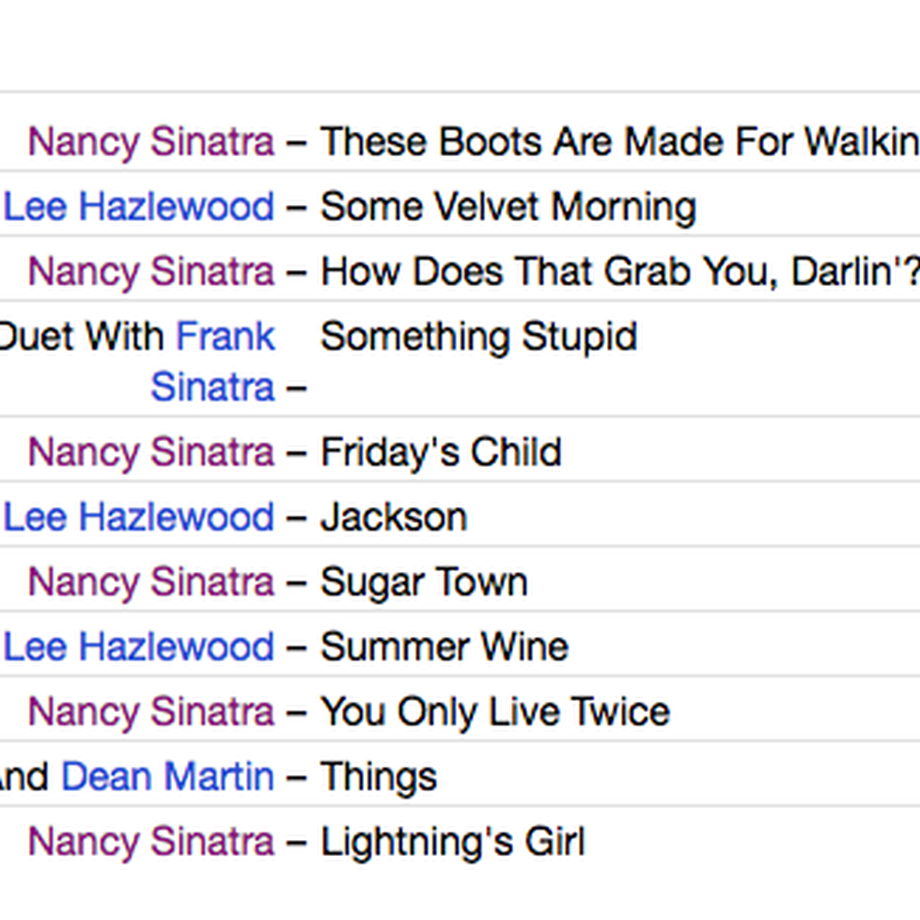Click the Friday's Child track title
This screenshot has height=920, width=920.
[x=441, y=454]
